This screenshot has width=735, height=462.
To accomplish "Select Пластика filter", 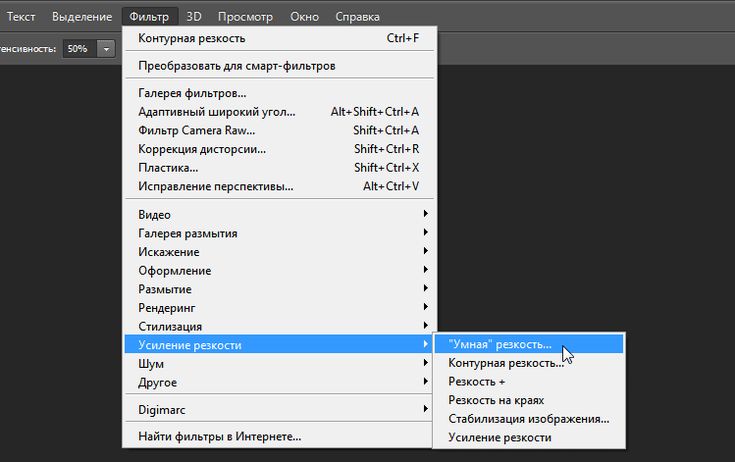I will 168,167.
